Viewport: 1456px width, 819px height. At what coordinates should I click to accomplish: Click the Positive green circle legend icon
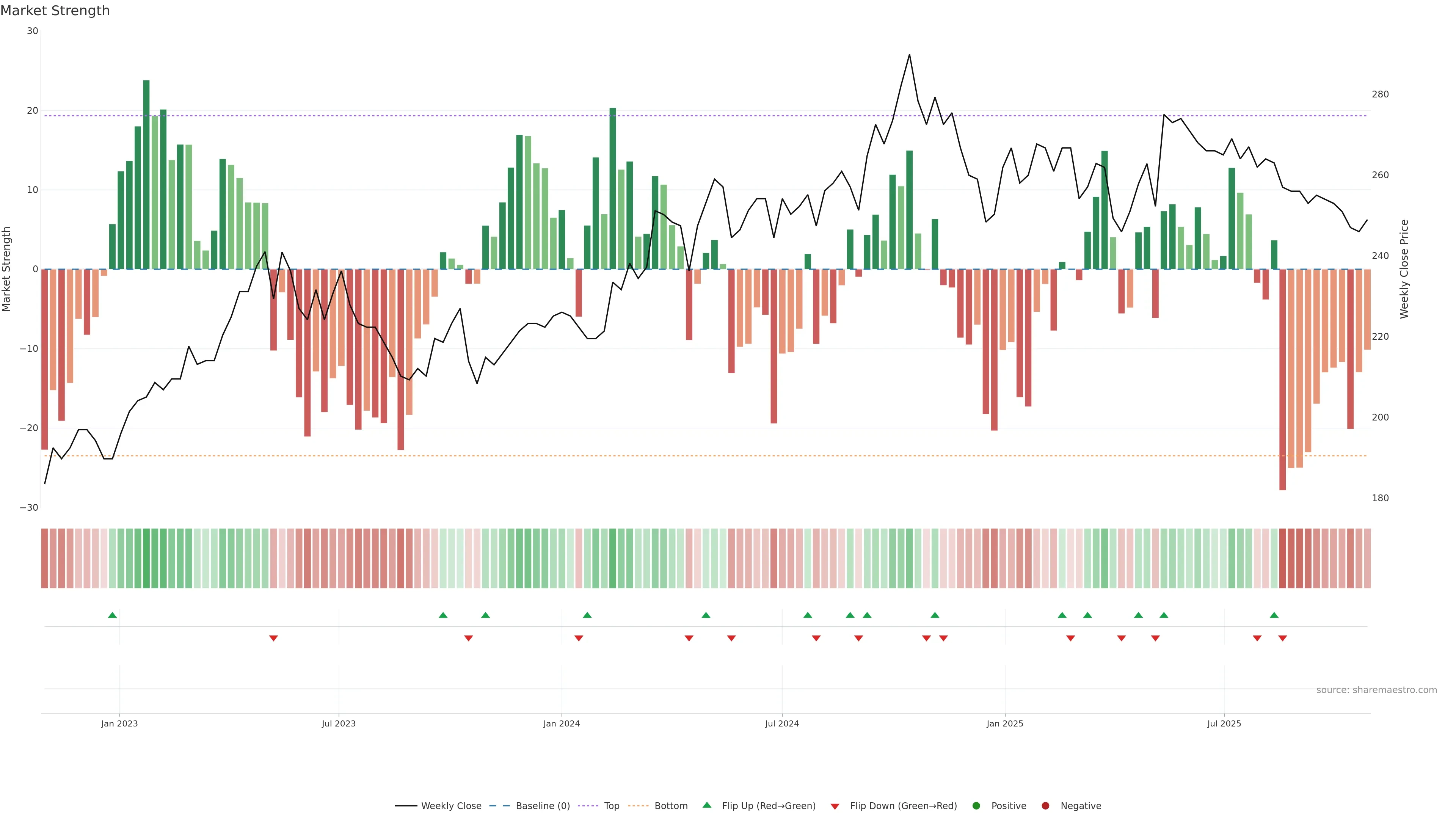[x=976, y=806]
